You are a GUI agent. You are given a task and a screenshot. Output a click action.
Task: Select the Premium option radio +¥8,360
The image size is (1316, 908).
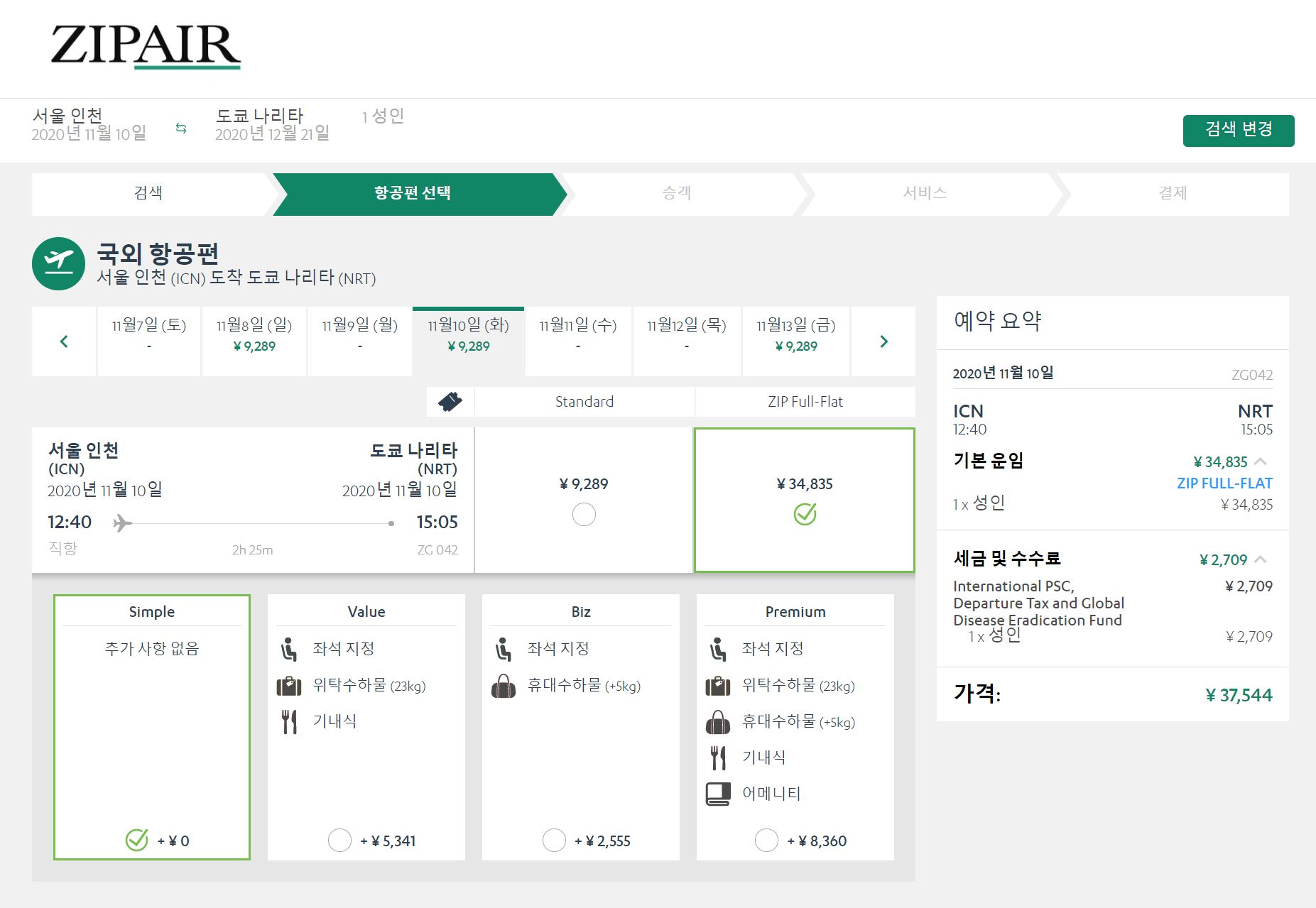(x=766, y=840)
